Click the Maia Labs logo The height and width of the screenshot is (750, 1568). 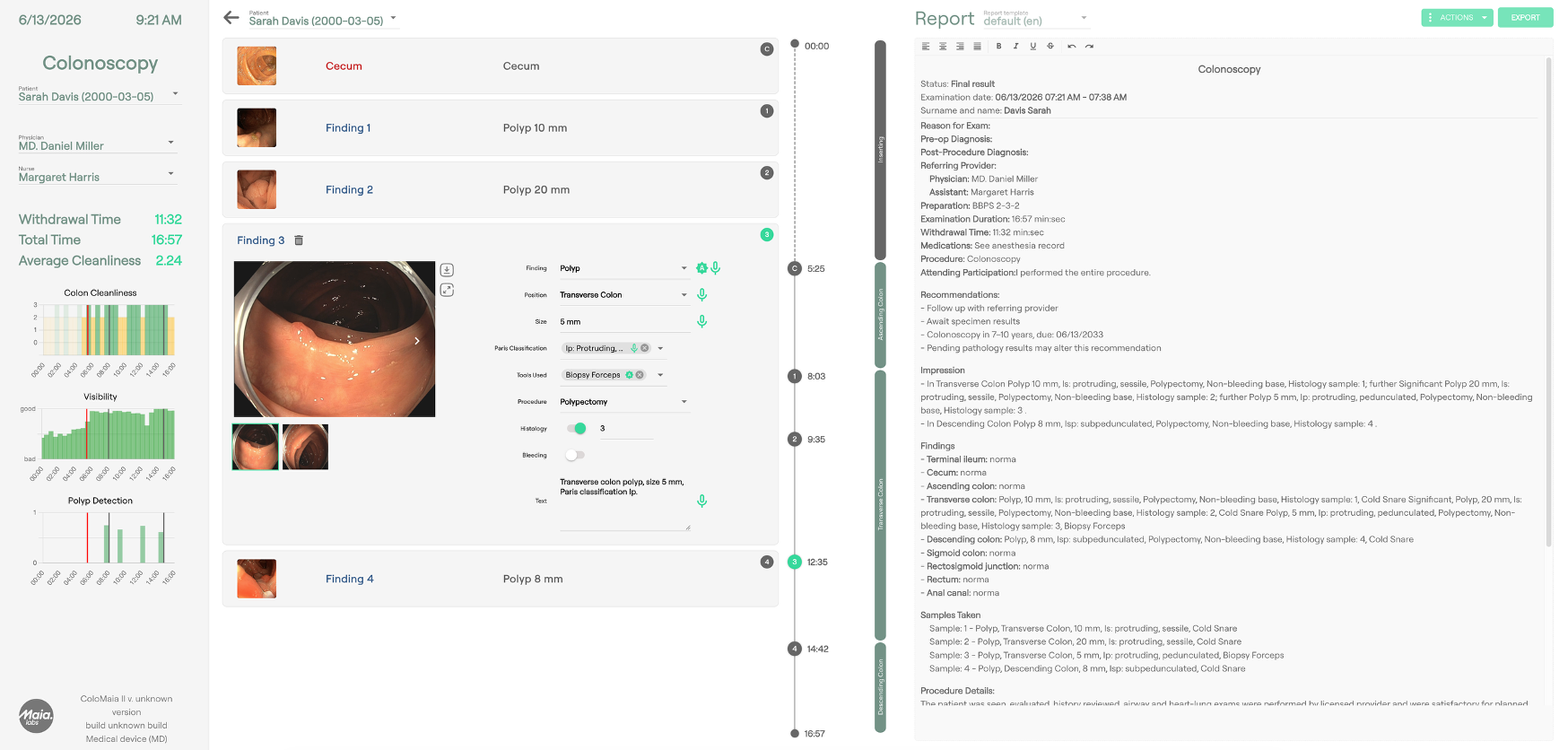coord(36,716)
